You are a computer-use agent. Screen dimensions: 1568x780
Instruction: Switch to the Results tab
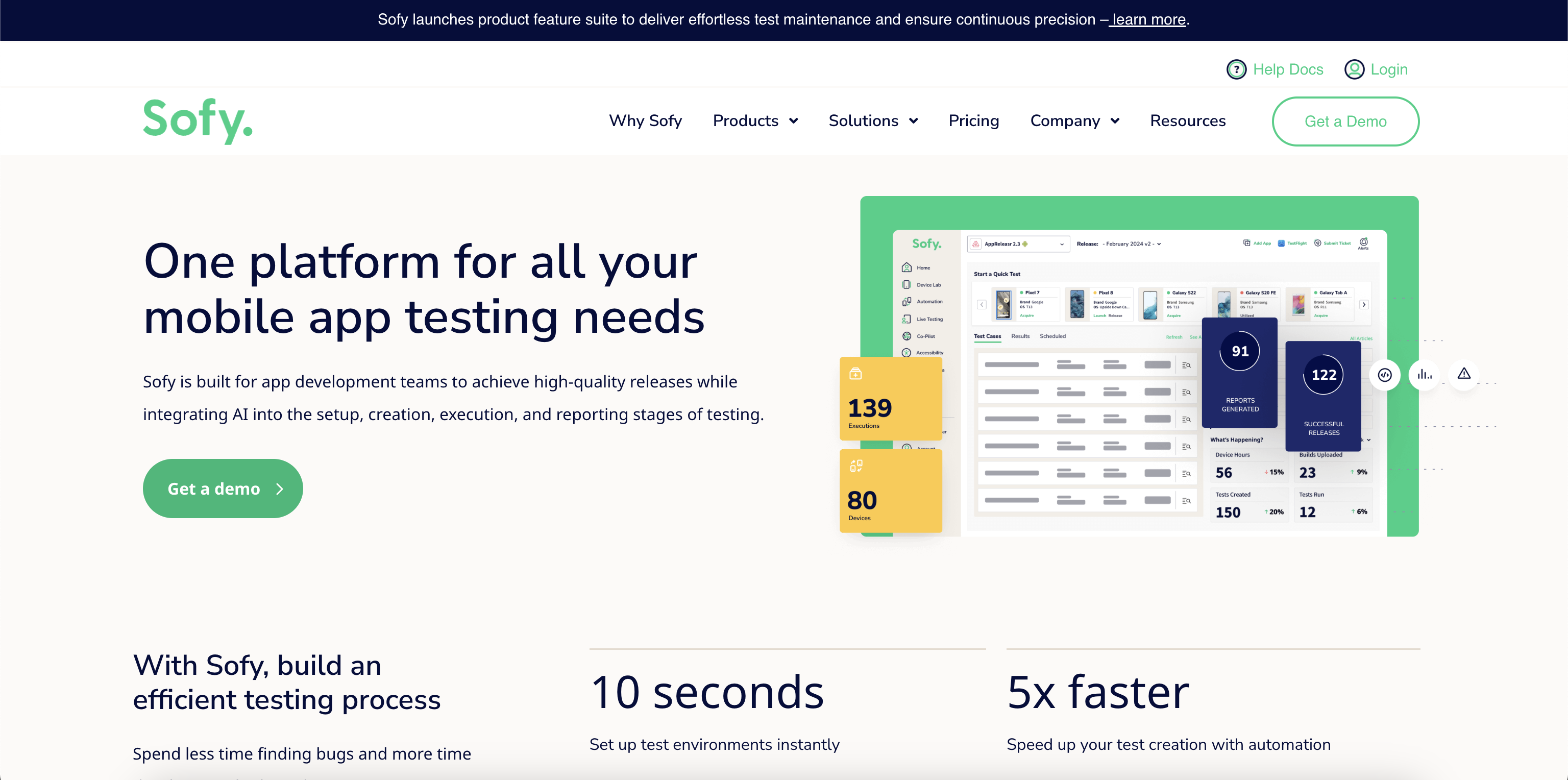click(1020, 336)
